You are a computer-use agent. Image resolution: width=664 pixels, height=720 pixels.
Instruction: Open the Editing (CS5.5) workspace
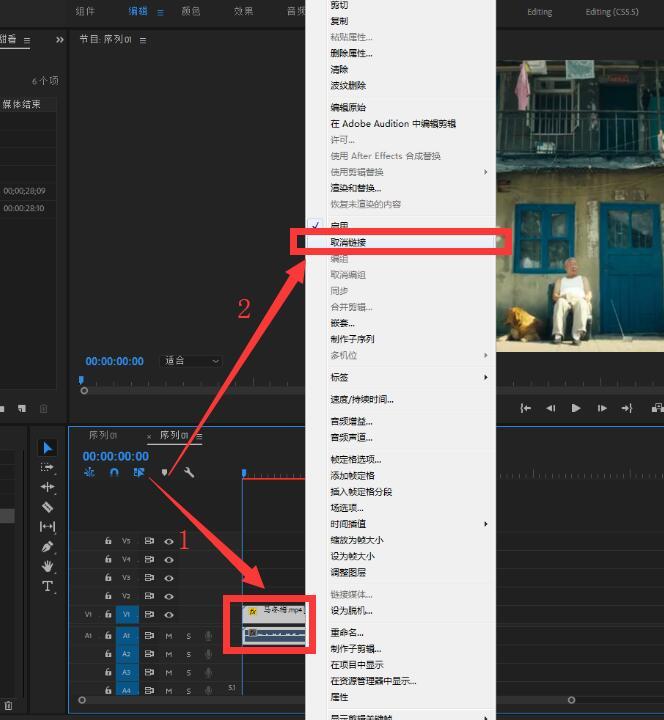[x=612, y=12]
